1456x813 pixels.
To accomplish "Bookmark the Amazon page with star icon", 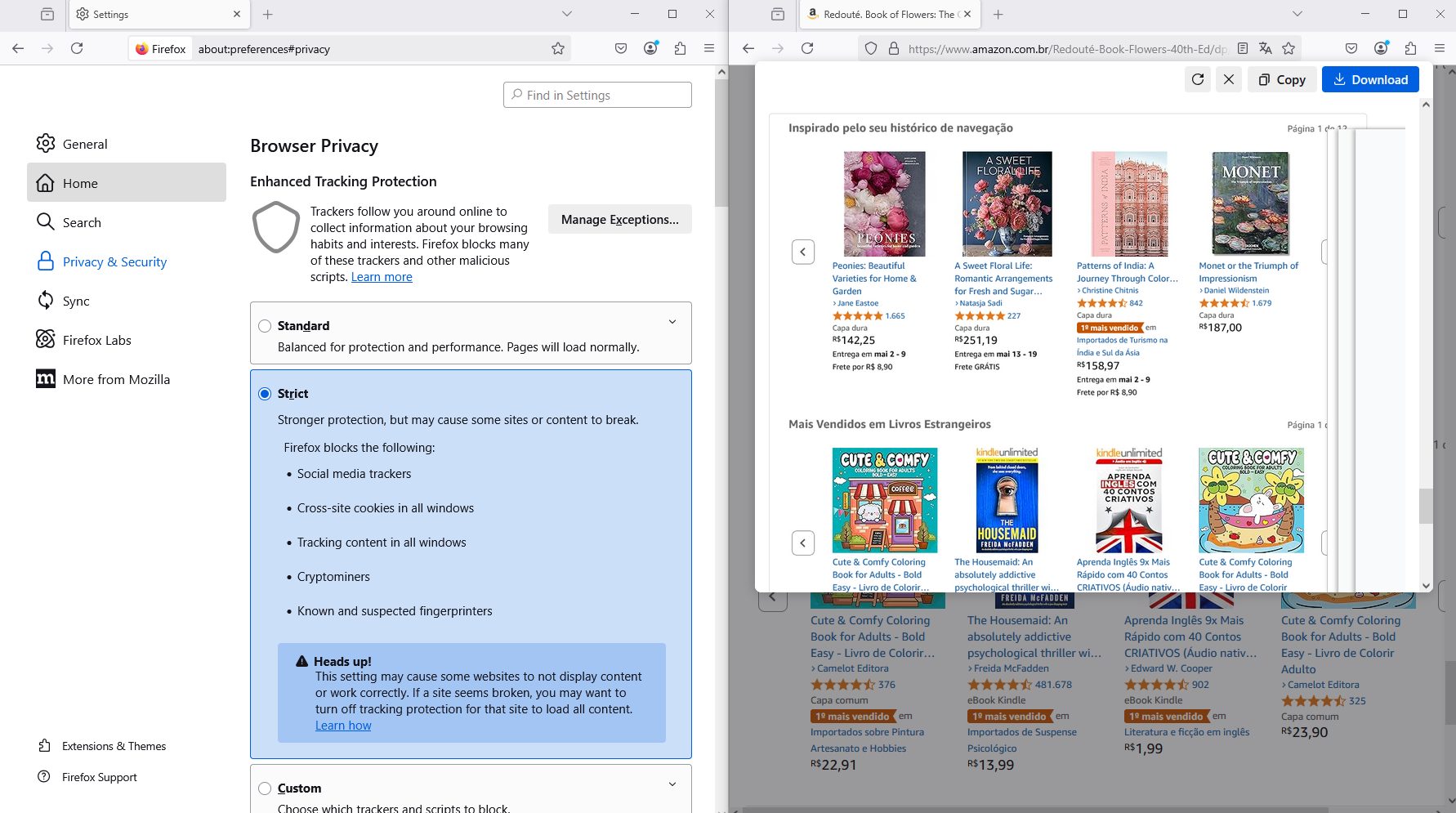I will (x=1289, y=48).
